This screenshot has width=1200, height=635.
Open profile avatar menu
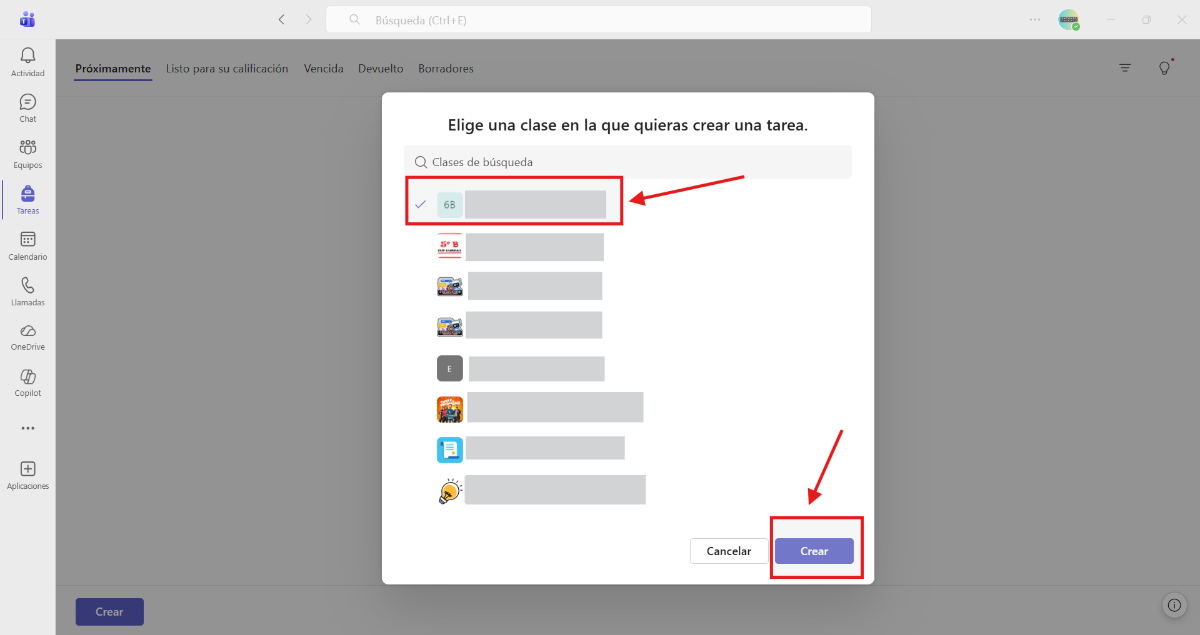click(x=1069, y=20)
